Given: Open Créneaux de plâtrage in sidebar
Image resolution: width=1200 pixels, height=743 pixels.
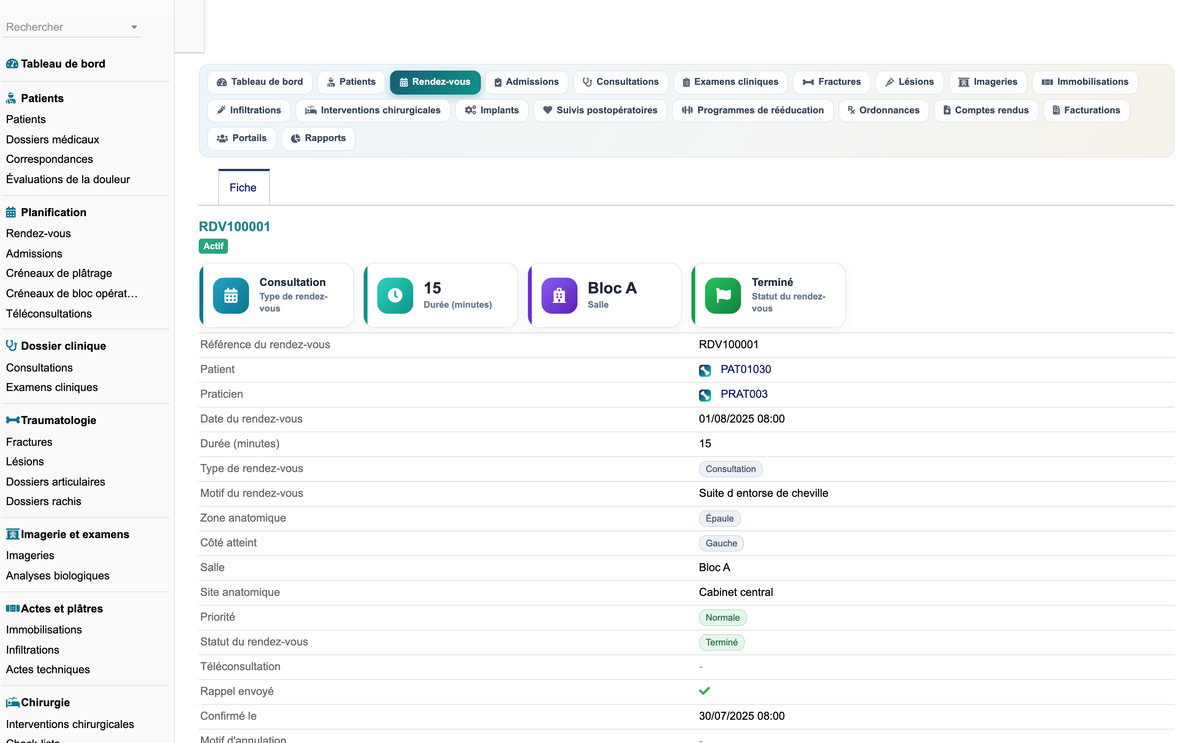Looking at the screenshot, I should (x=59, y=274).
